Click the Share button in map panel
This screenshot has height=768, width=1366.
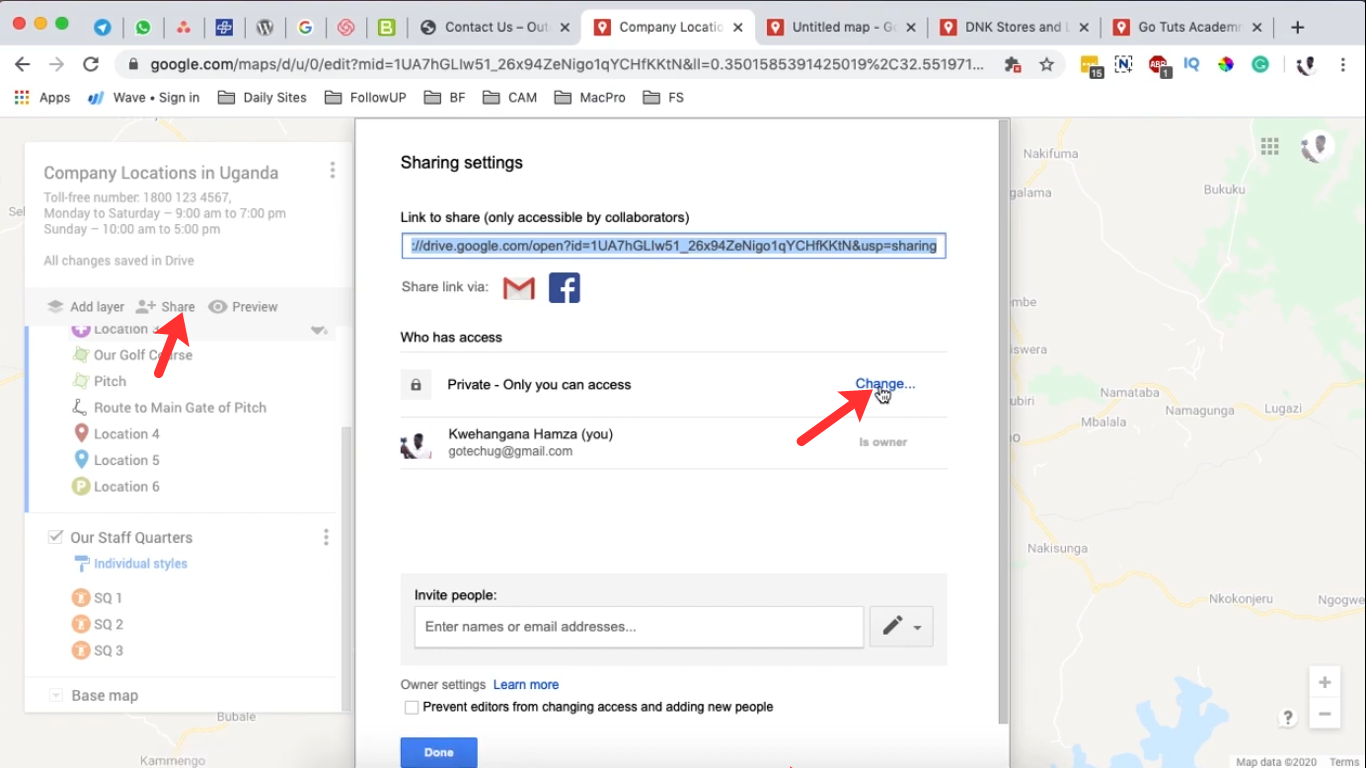pyautogui.click(x=166, y=307)
